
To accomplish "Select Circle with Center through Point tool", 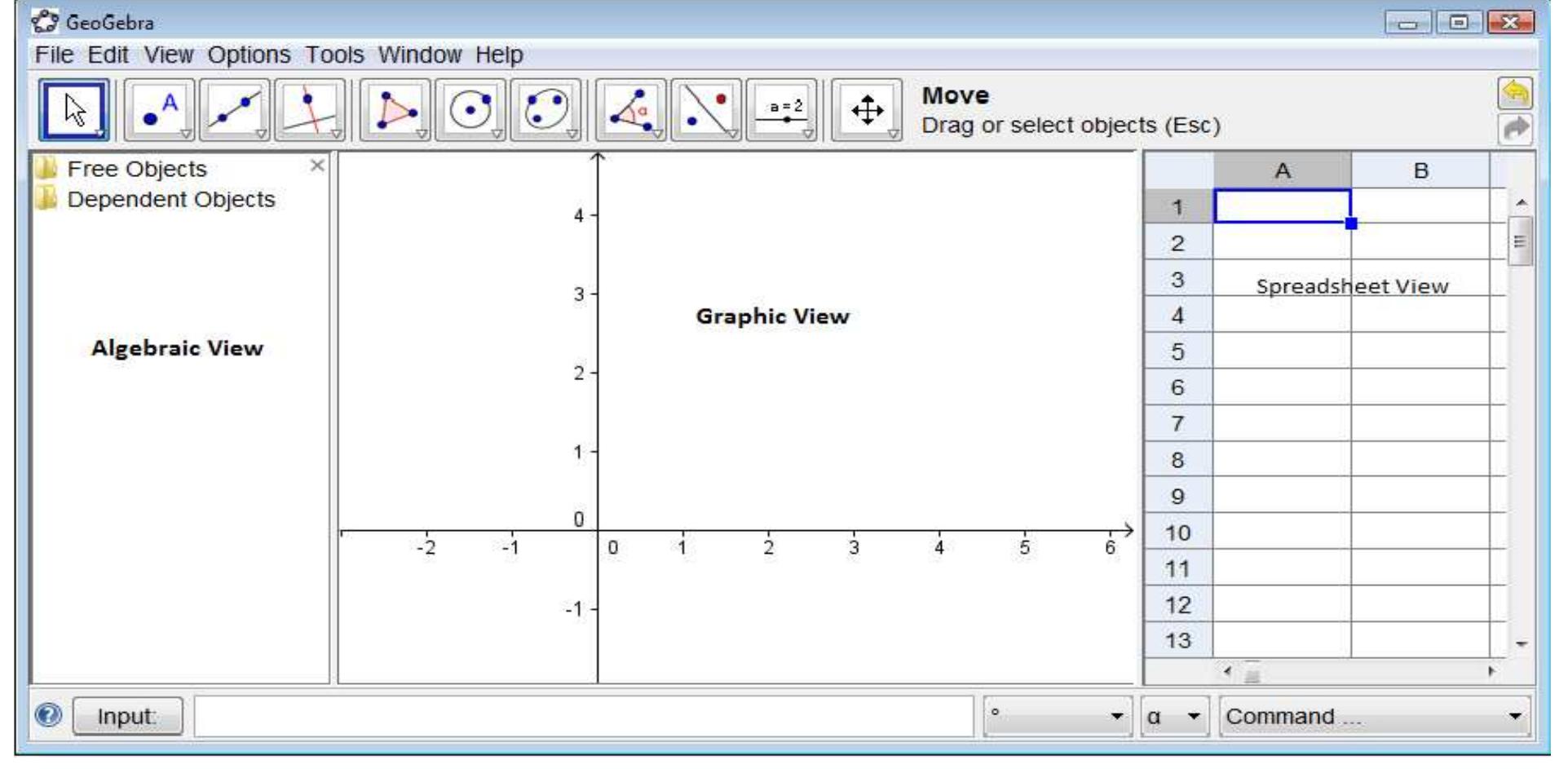I will [470, 110].
